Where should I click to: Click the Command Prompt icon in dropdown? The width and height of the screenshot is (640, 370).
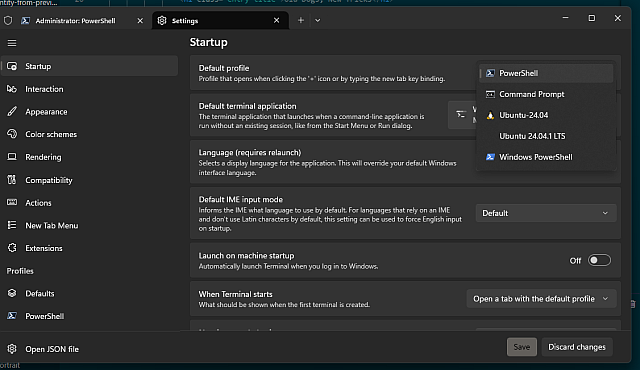pos(490,94)
